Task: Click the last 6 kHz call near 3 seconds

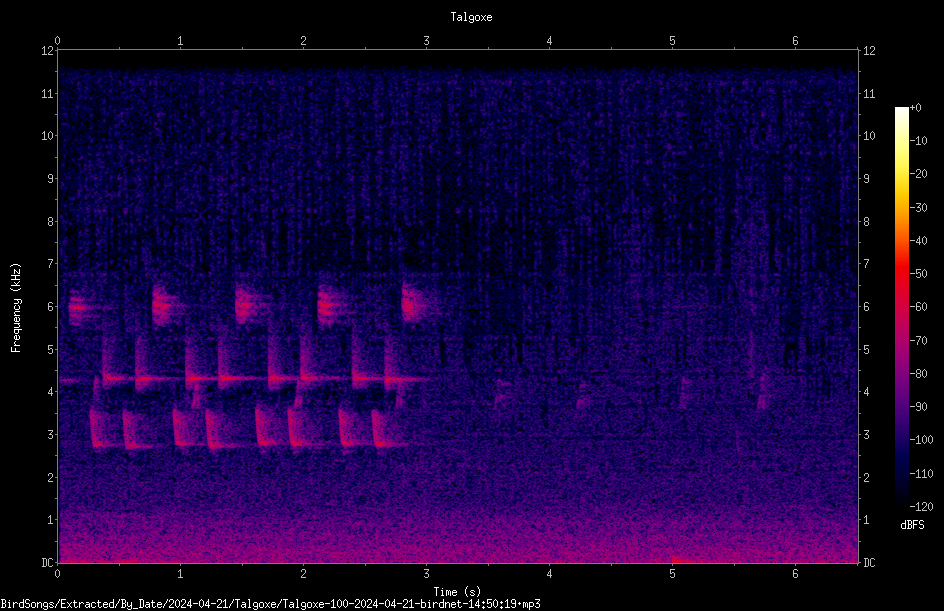Action: click(413, 304)
